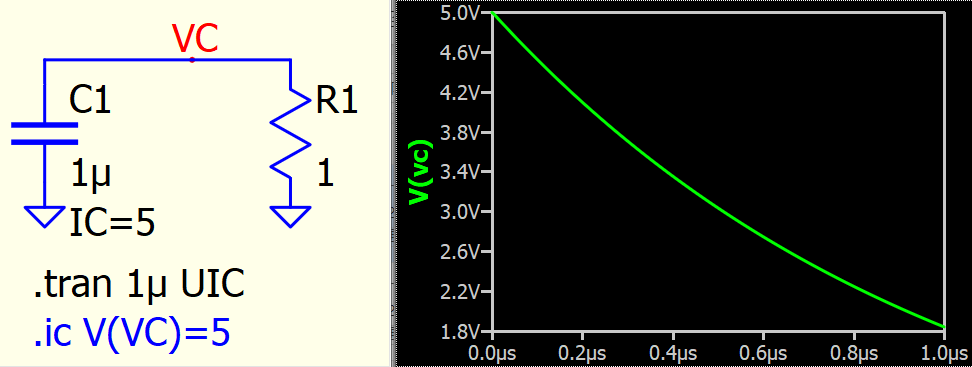Click the R1 component name label
The image size is (972, 367).
(337, 101)
